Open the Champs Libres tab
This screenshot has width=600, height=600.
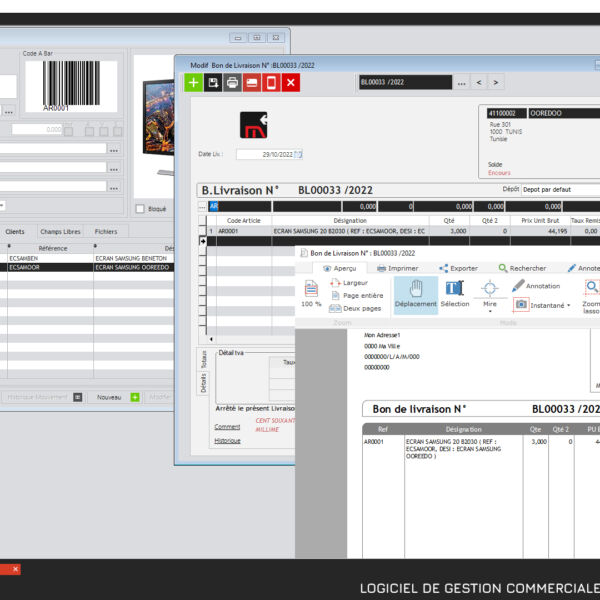point(60,231)
